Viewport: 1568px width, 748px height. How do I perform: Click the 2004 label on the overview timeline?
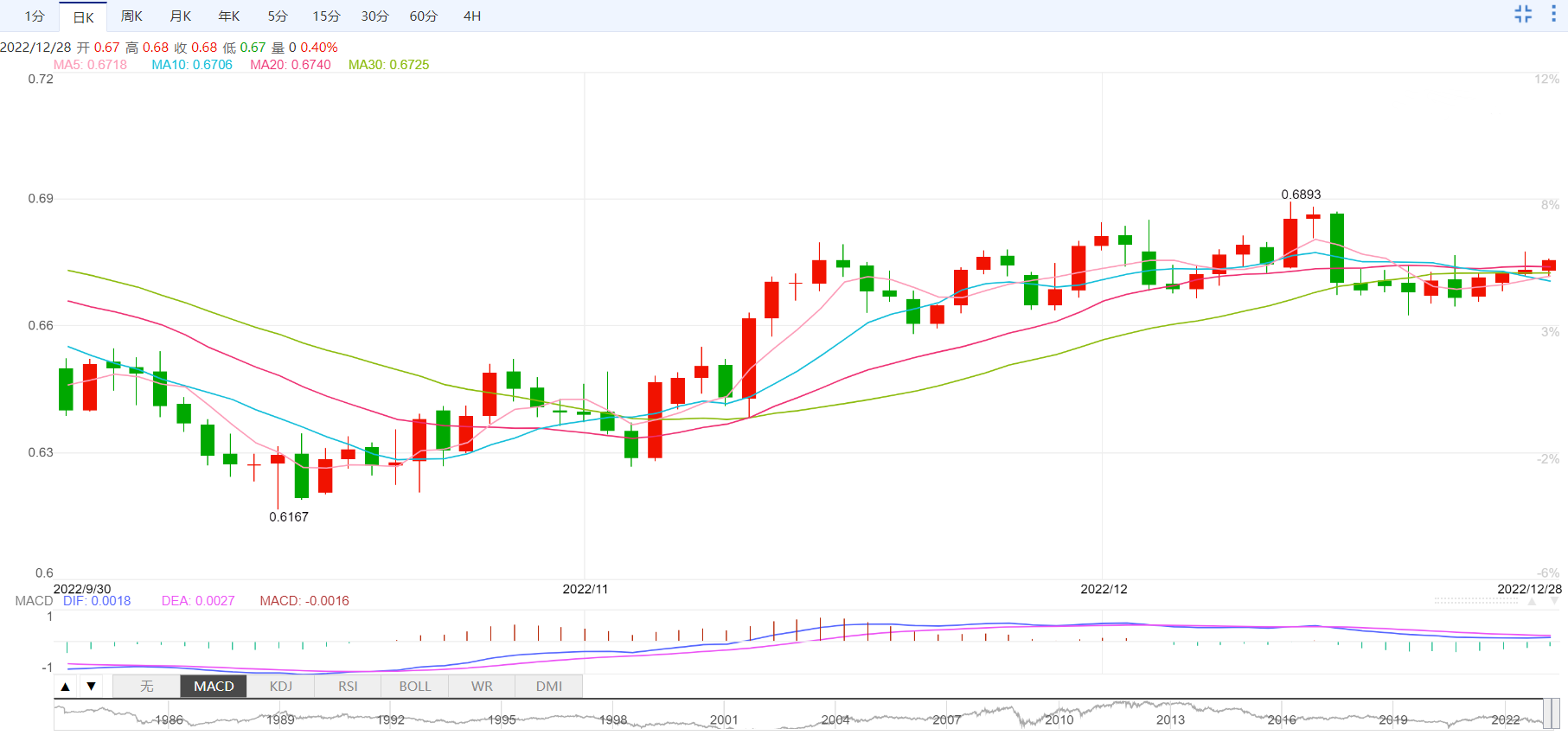[835, 719]
